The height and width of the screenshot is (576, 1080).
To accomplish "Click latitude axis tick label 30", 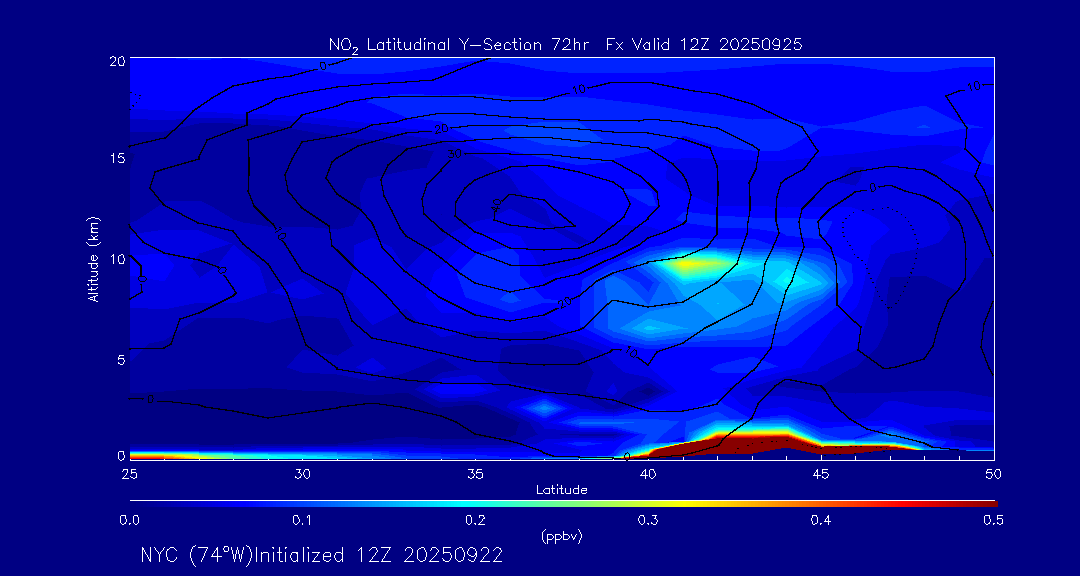I will (x=302, y=474).
